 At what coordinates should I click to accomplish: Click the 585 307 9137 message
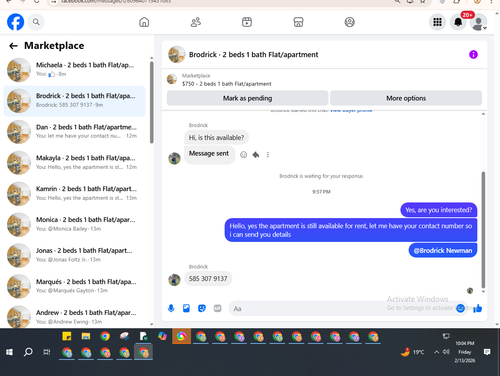pos(208,279)
